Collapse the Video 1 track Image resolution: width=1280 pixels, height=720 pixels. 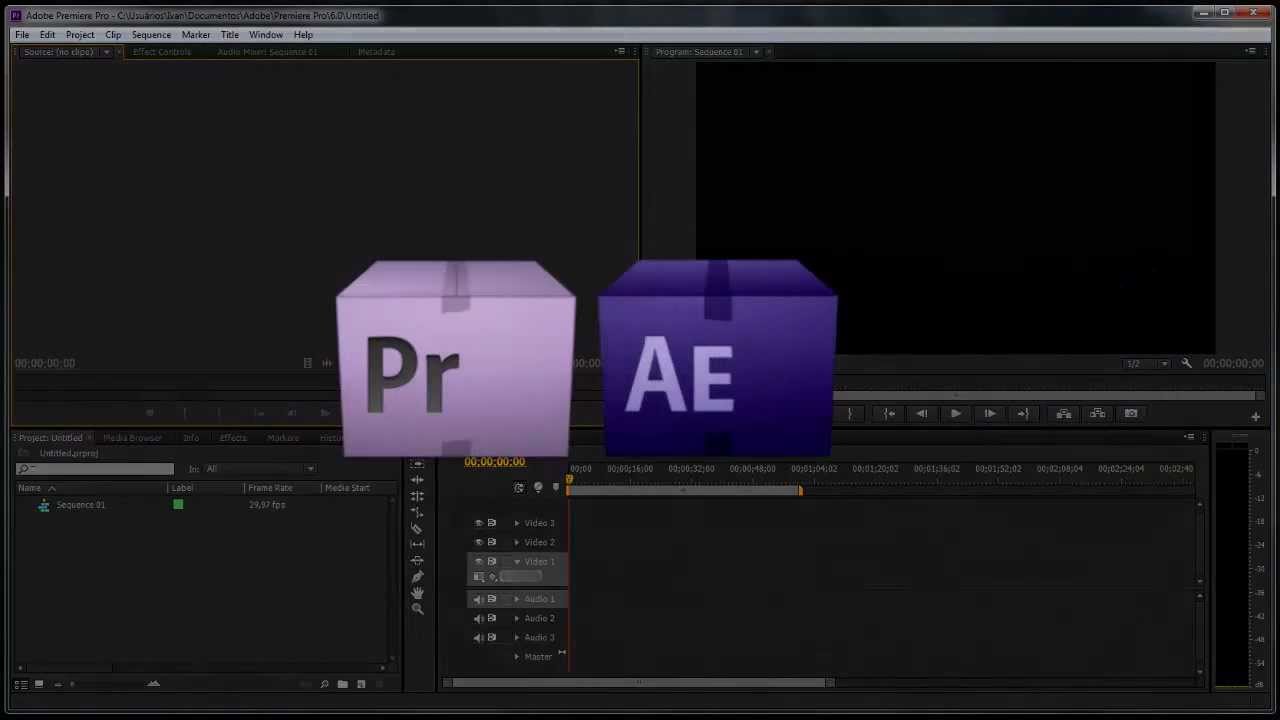click(517, 562)
